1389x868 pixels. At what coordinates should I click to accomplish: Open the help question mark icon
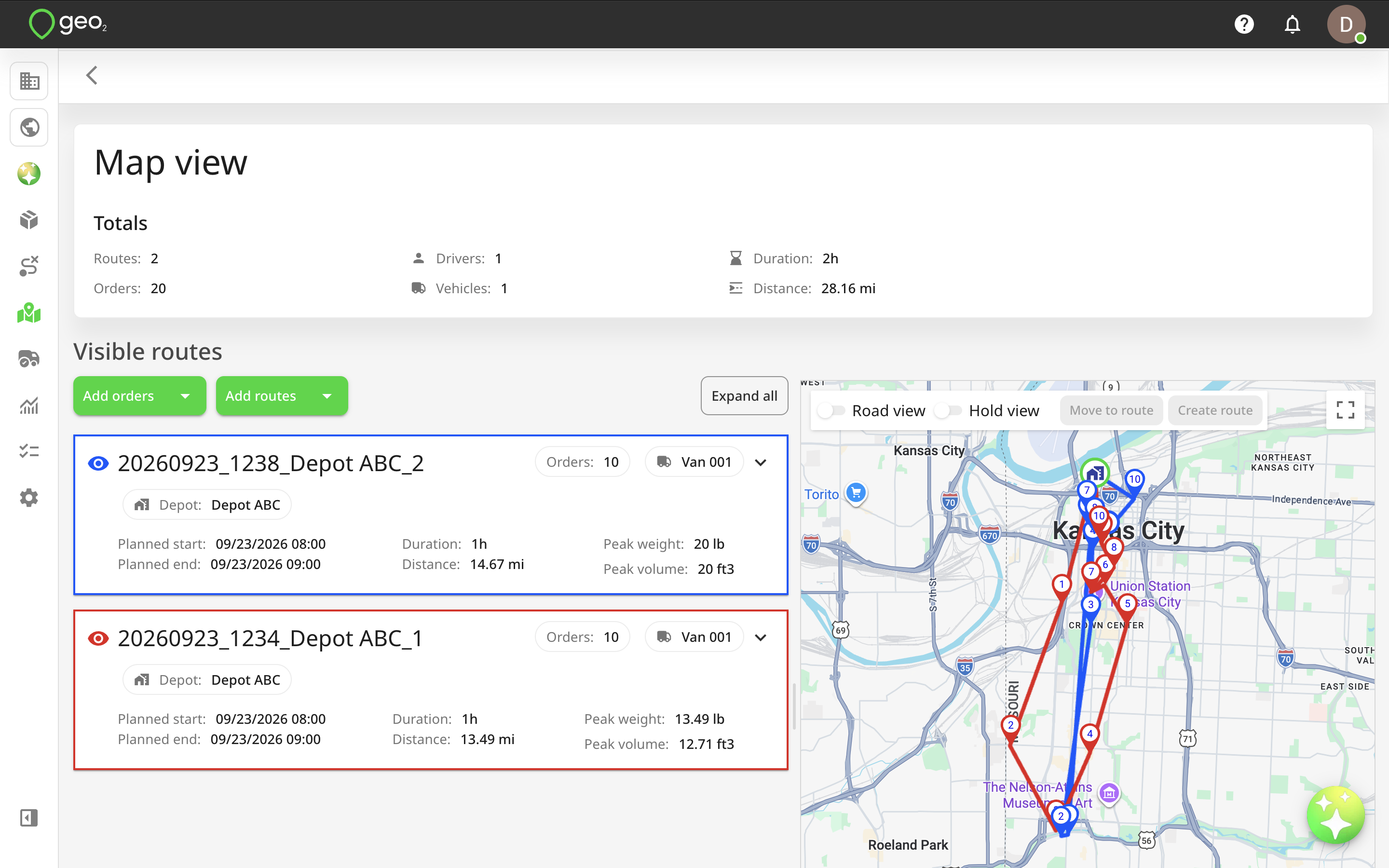point(1244,24)
